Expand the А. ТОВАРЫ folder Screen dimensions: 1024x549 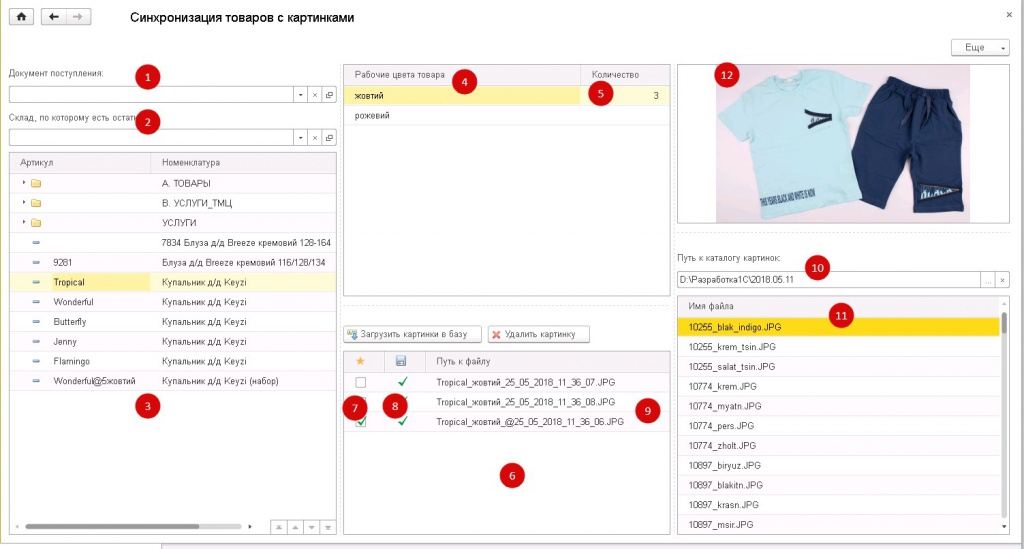tap(24, 183)
